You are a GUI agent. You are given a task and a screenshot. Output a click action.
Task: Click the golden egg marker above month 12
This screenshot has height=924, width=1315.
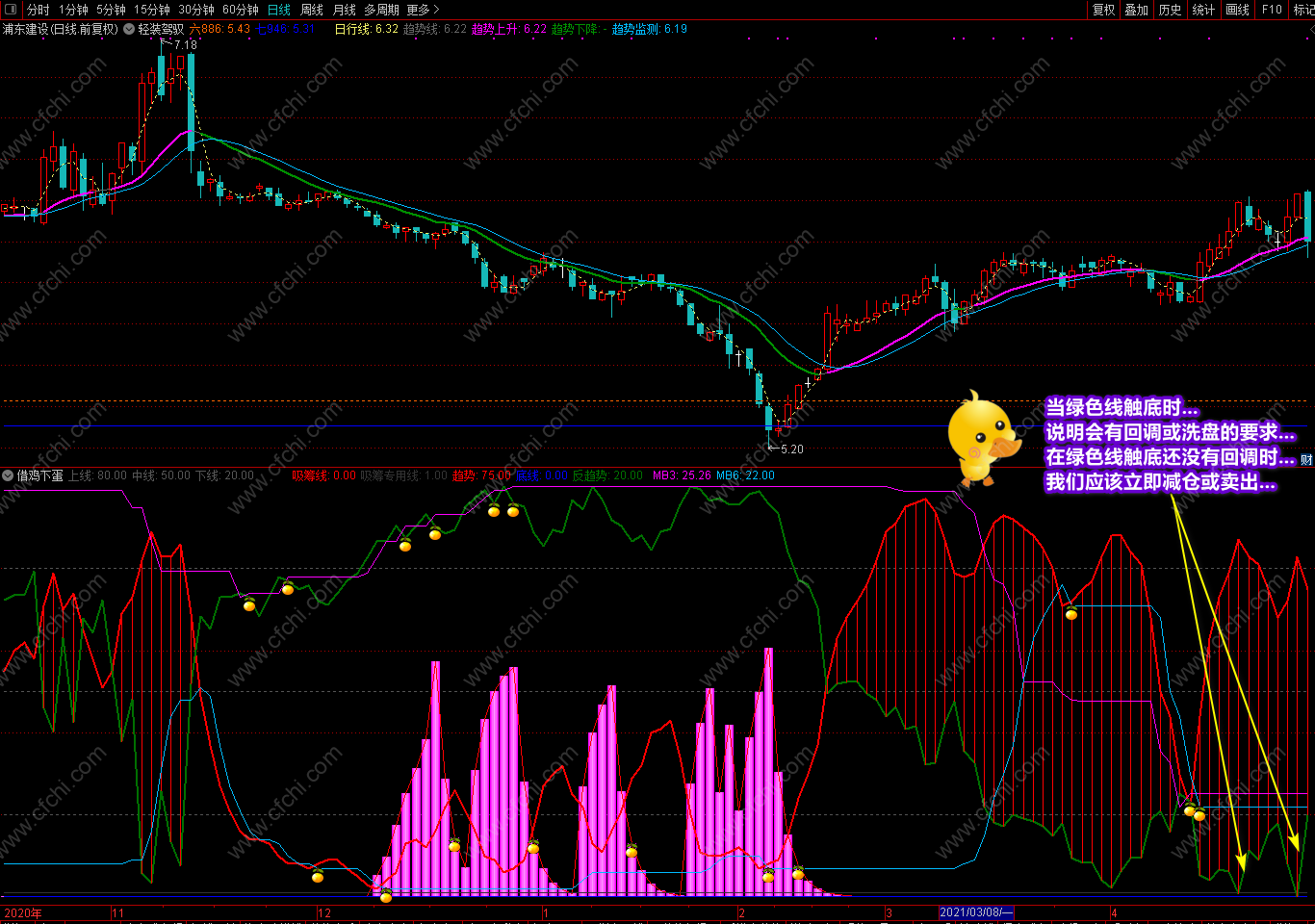tap(318, 875)
